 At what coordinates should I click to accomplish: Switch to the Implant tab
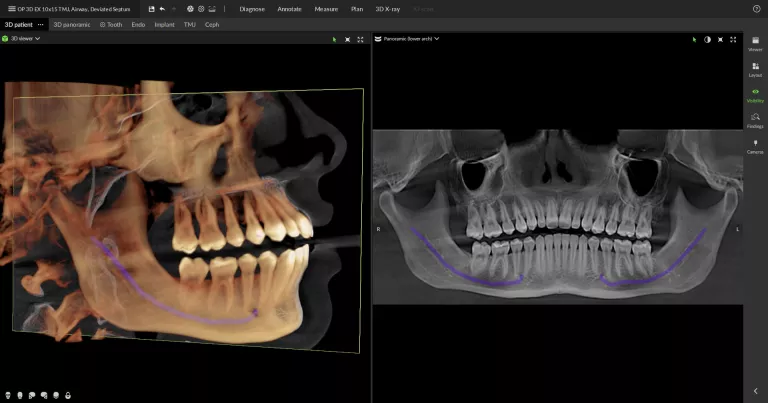165,24
